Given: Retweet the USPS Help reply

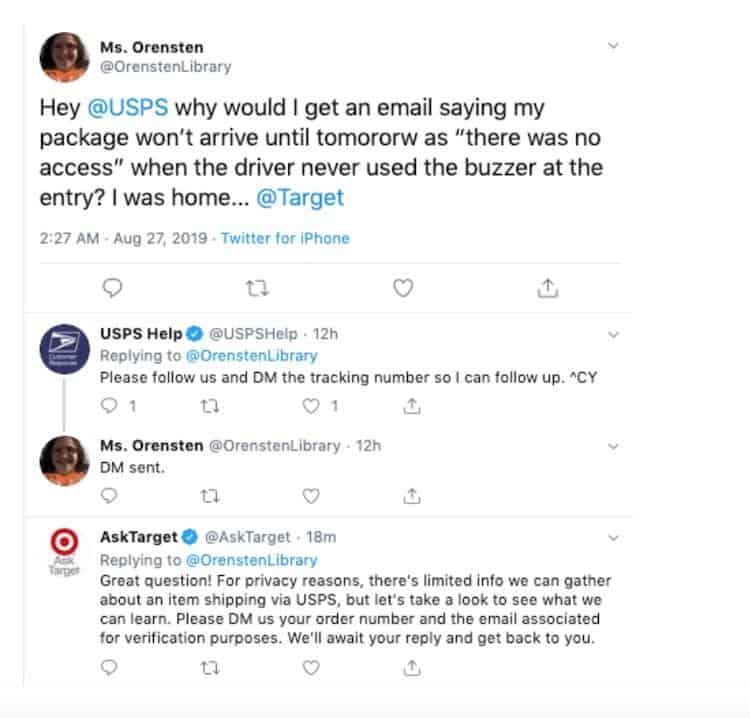Looking at the screenshot, I should coord(211,406).
